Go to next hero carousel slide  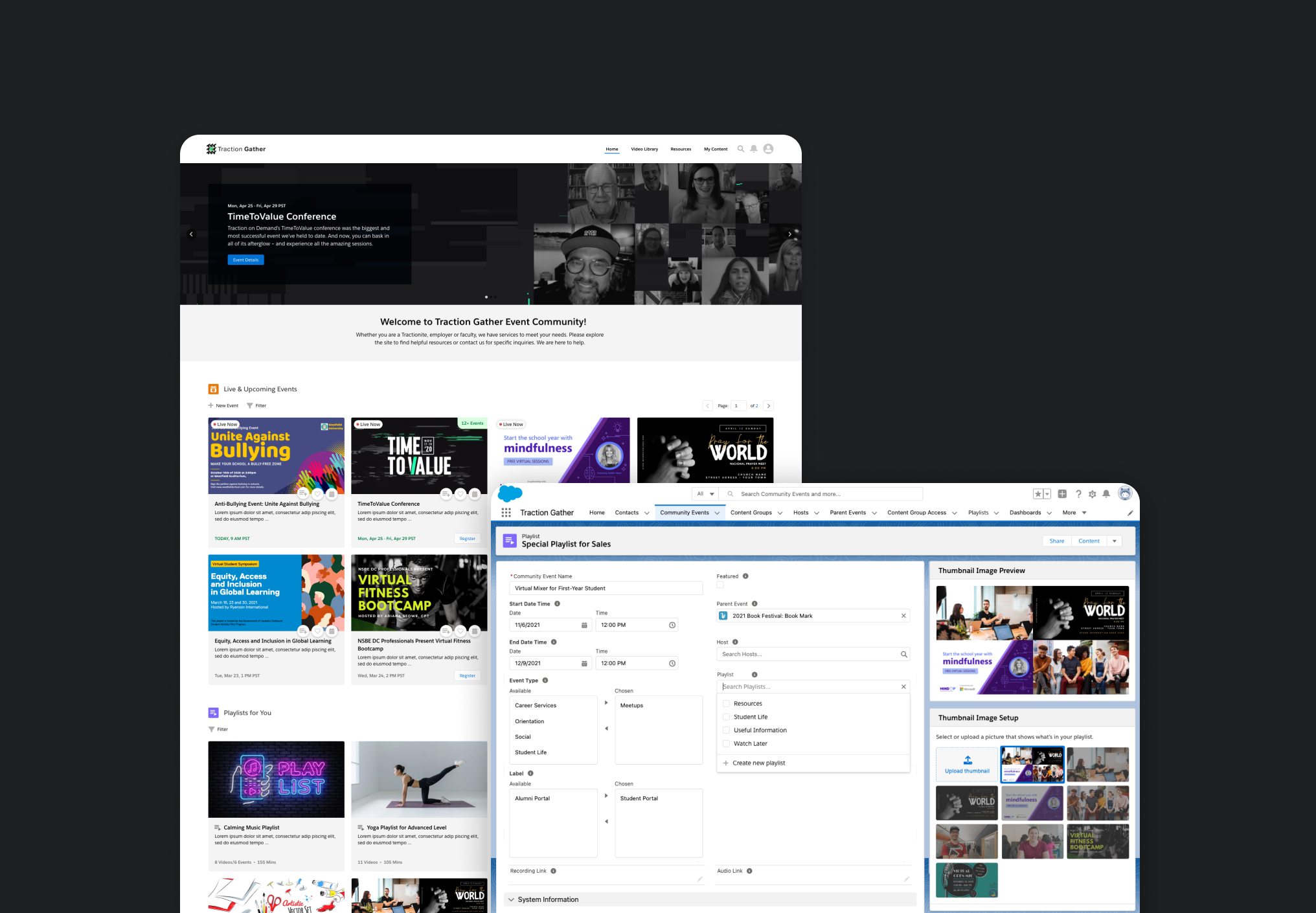[x=789, y=234]
